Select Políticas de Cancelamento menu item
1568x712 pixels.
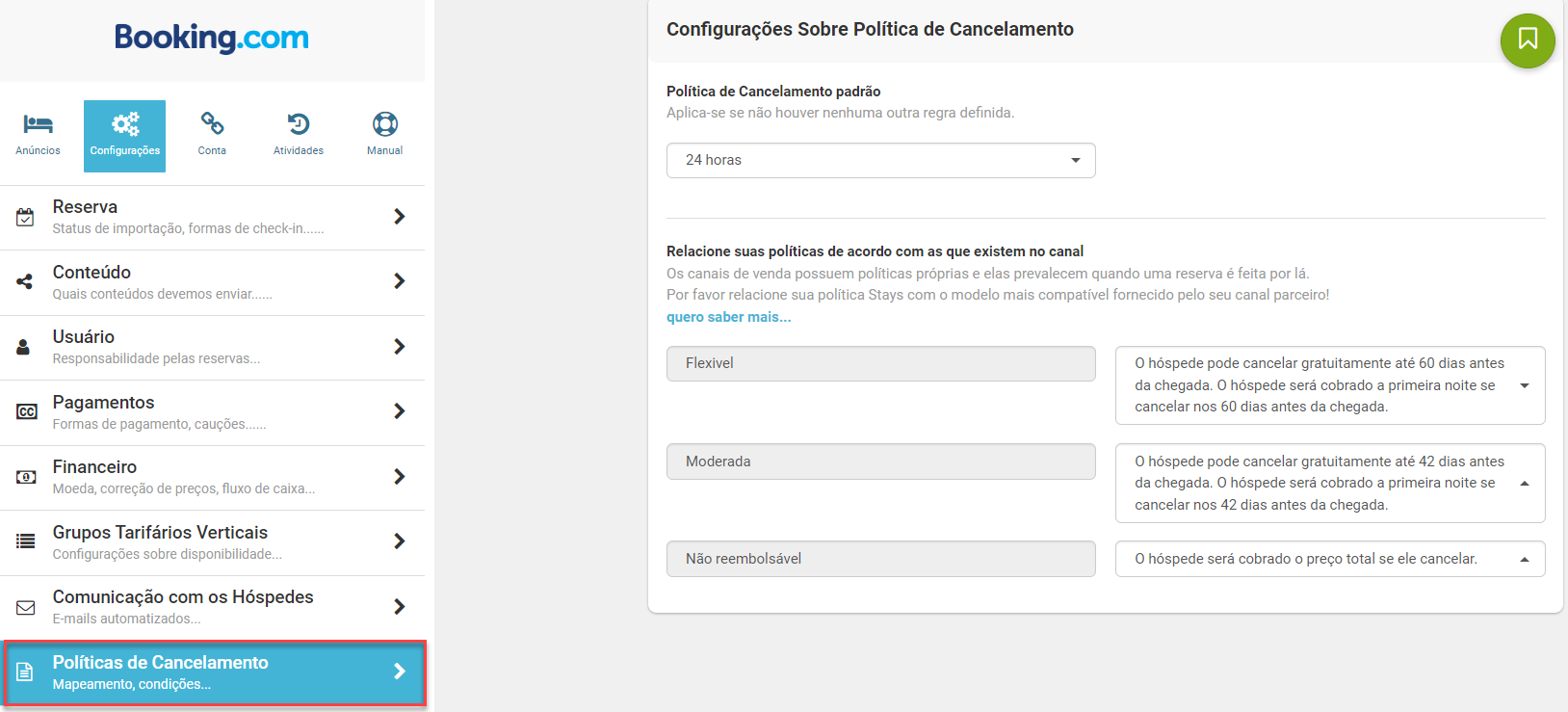click(x=212, y=672)
